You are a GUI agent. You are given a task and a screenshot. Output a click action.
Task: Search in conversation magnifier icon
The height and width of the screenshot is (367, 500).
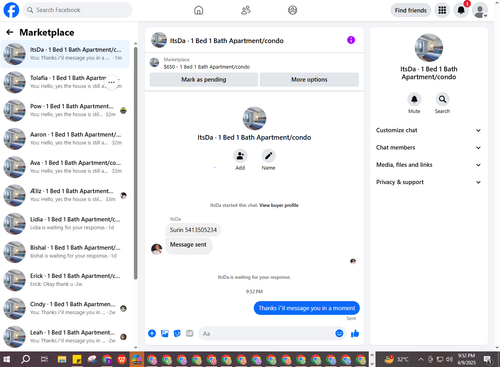point(442,99)
